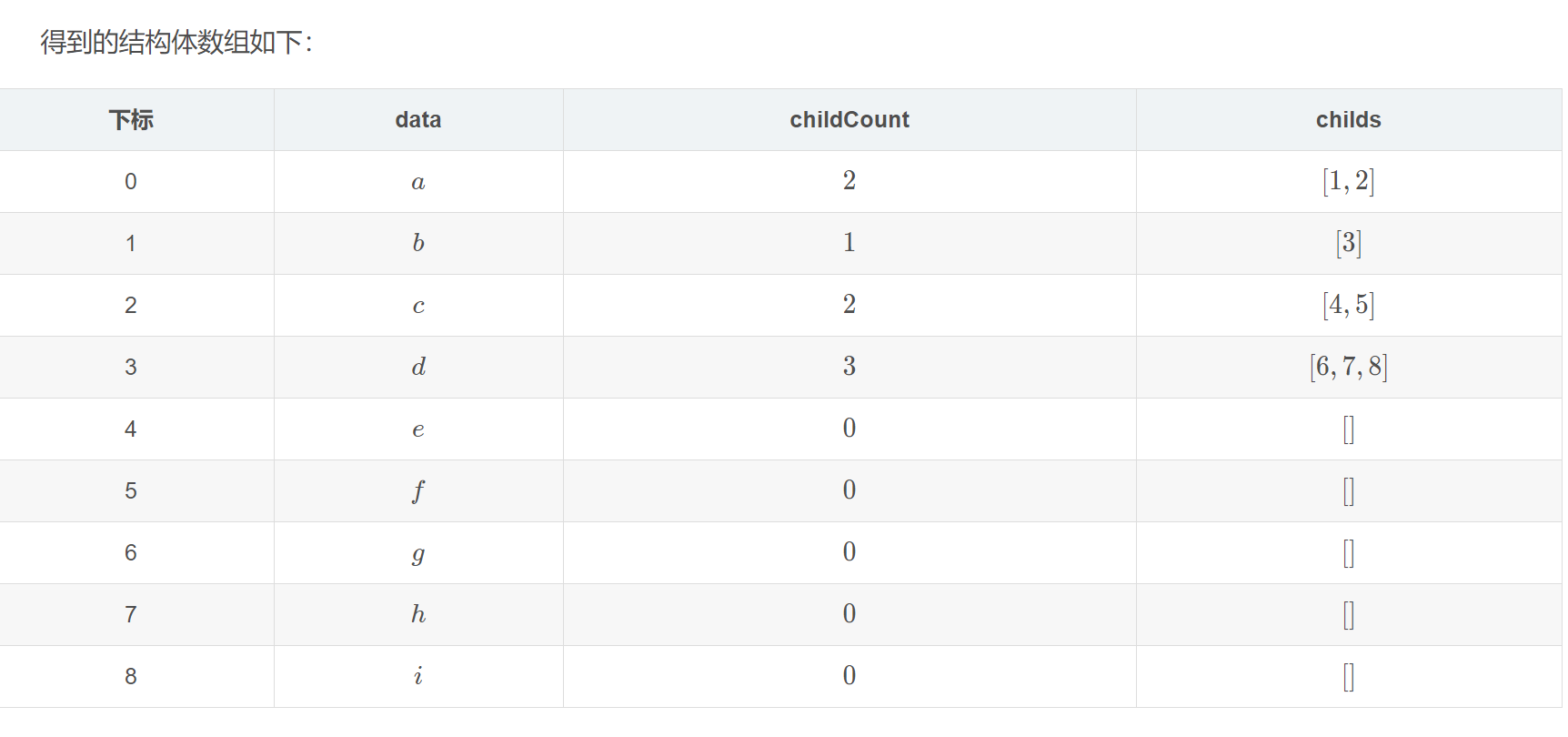Click the data cell with letter d
Screen dimensions: 1568x737
tap(418, 368)
